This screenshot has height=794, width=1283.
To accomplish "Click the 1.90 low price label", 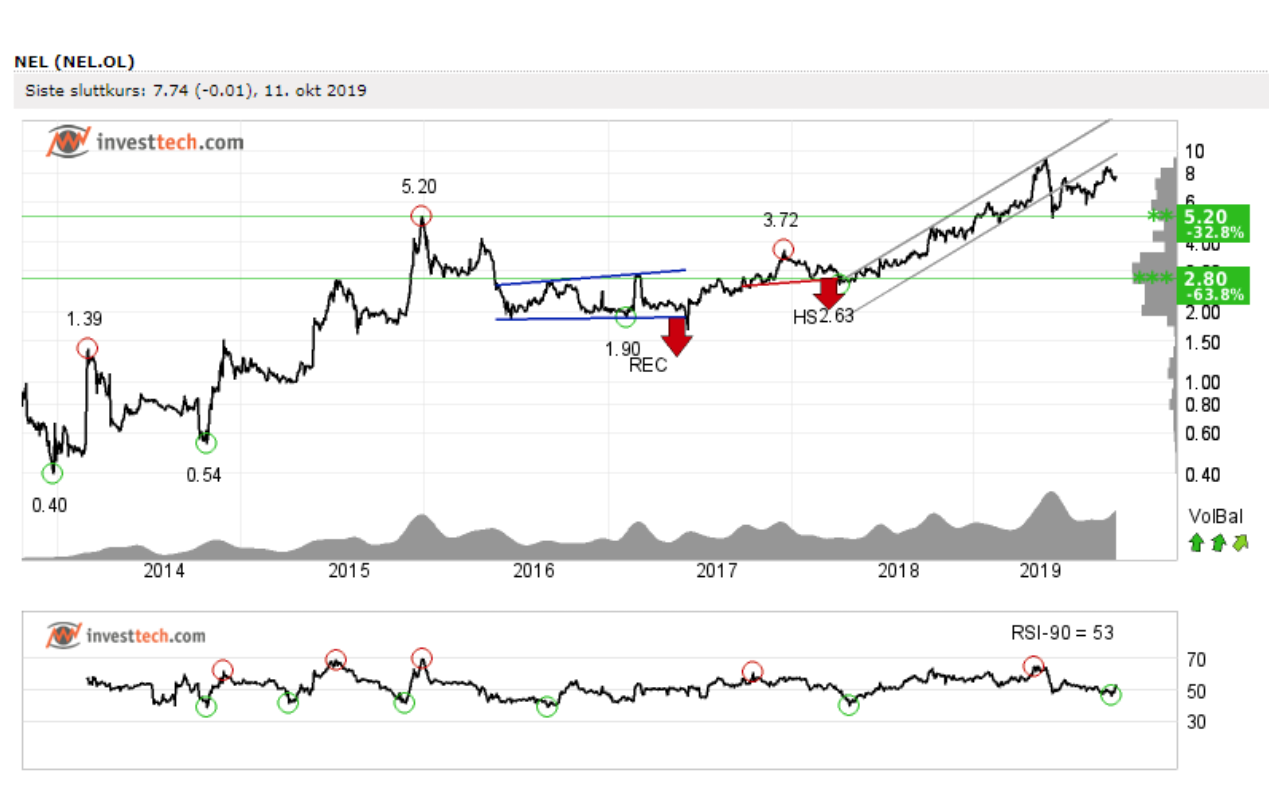I will pos(623,348).
